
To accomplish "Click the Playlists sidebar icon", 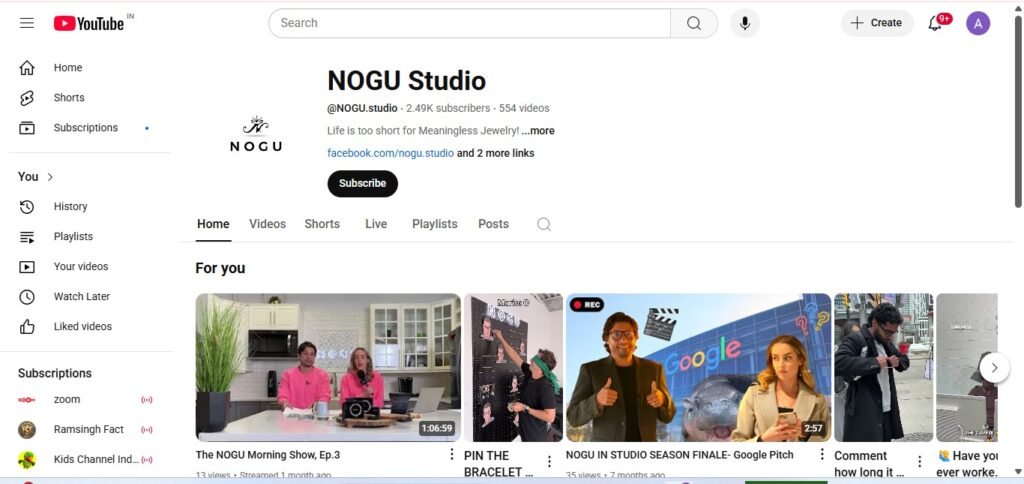I will (x=27, y=237).
